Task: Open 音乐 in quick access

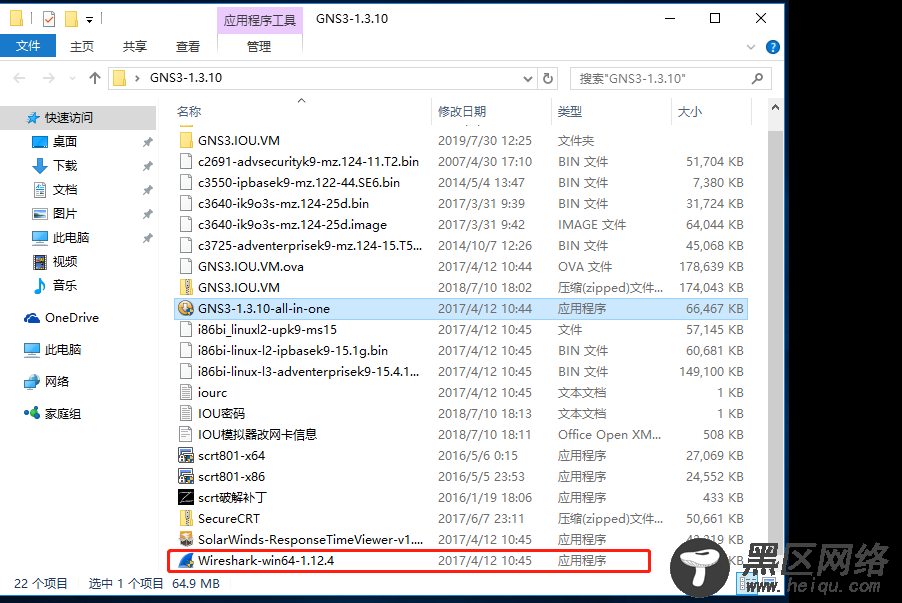Action: click(55, 285)
